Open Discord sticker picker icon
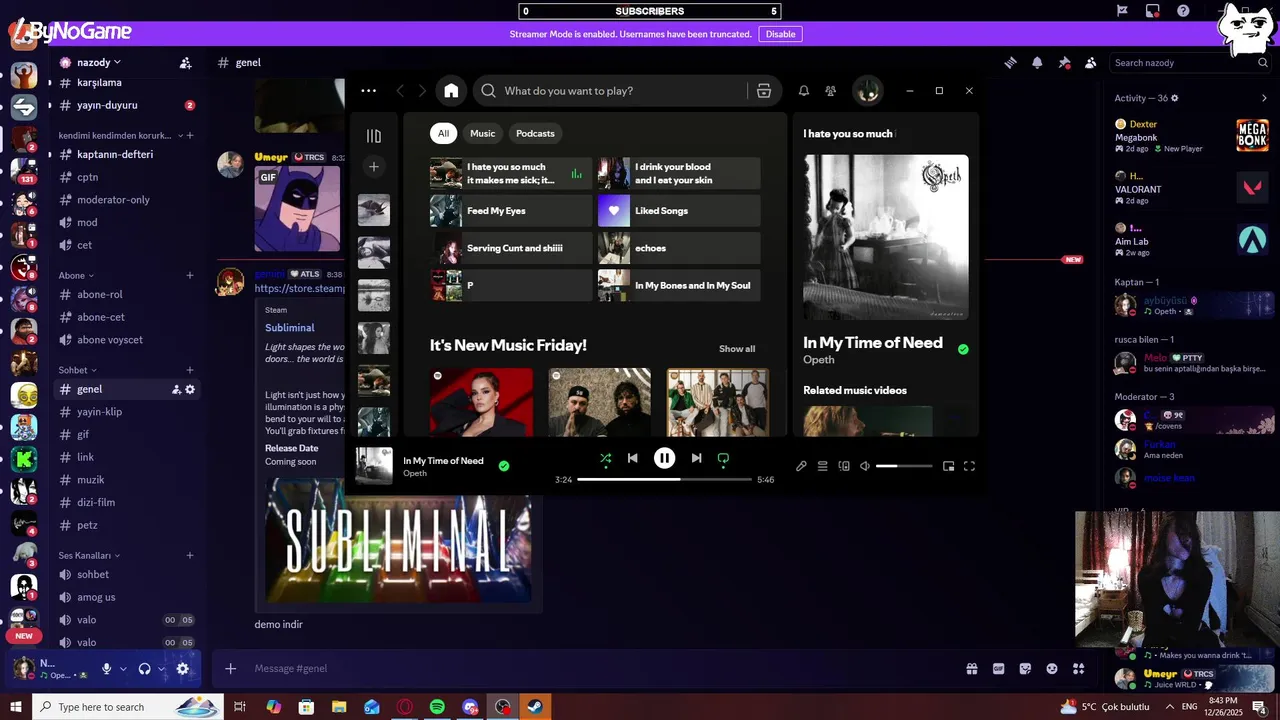Viewport: 1280px width, 720px height. (1025, 669)
